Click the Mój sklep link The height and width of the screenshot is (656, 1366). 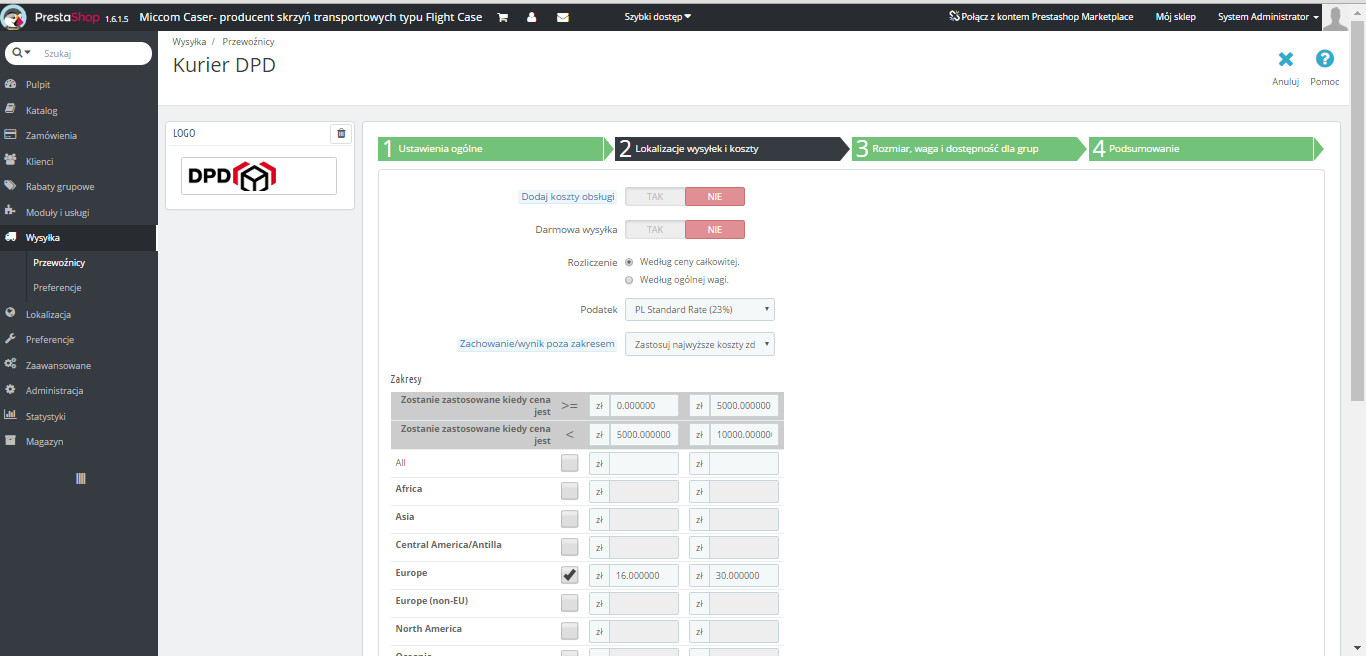coord(1175,17)
